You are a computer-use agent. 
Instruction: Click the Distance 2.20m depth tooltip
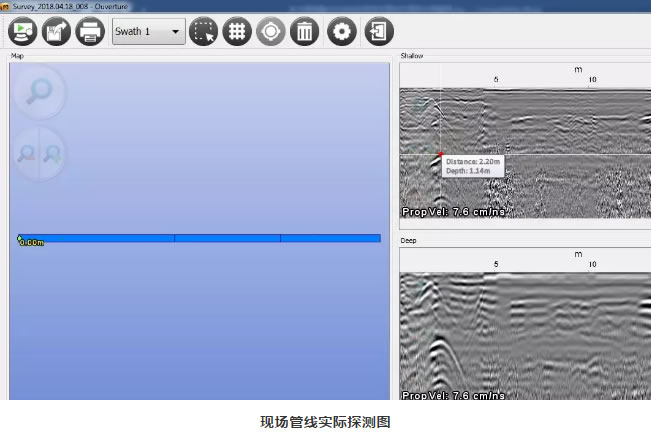click(x=473, y=165)
